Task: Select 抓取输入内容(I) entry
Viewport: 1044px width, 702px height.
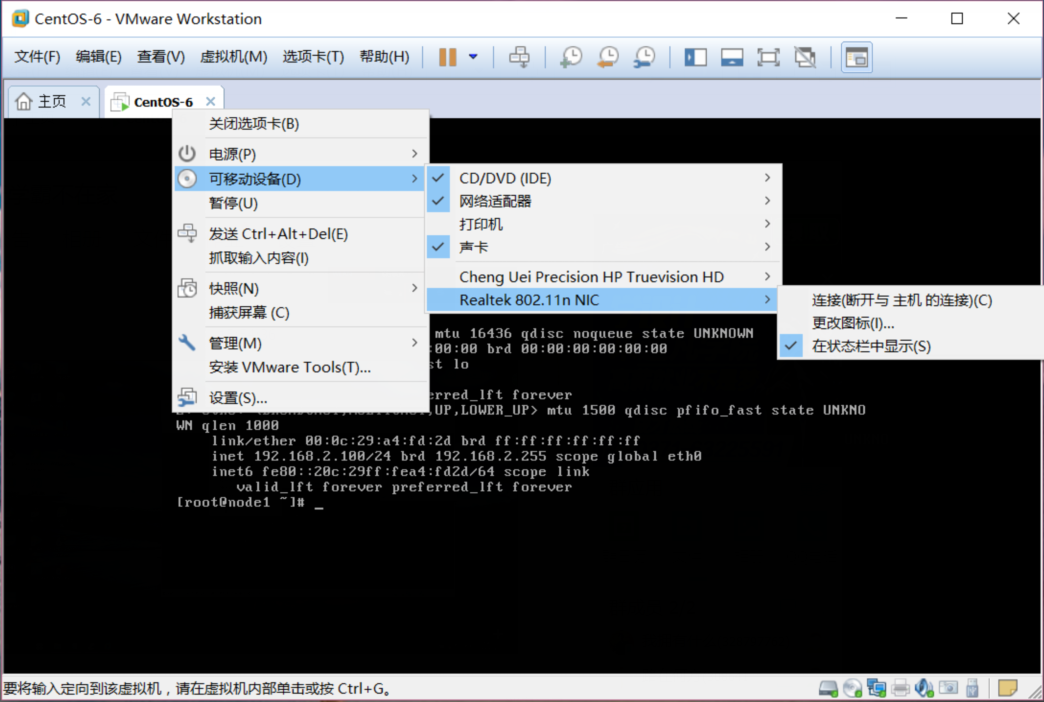Action: pyautogui.click(x=300, y=258)
